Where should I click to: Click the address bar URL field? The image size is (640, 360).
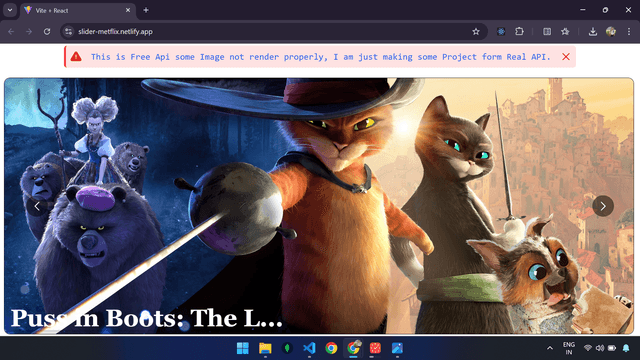tap(269, 31)
